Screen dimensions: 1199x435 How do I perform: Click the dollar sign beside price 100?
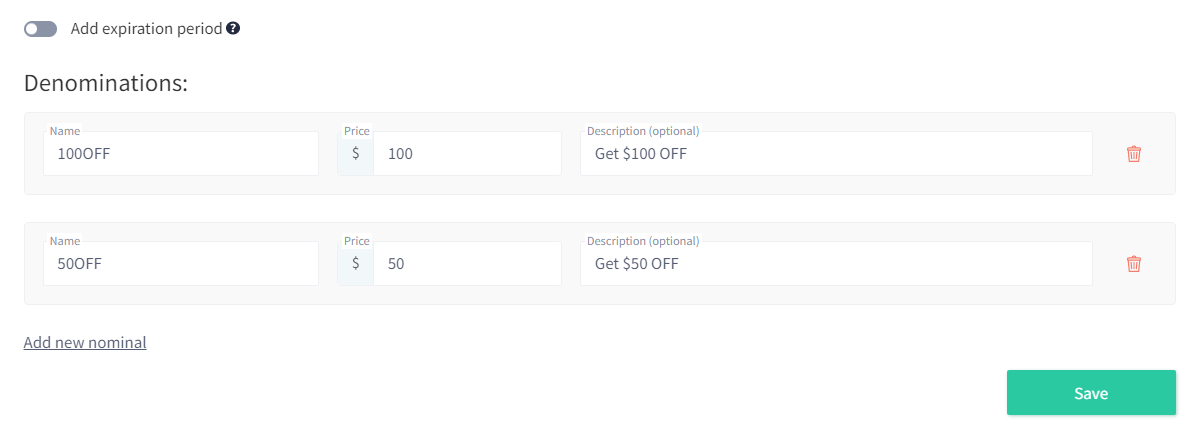coord(356,154)
